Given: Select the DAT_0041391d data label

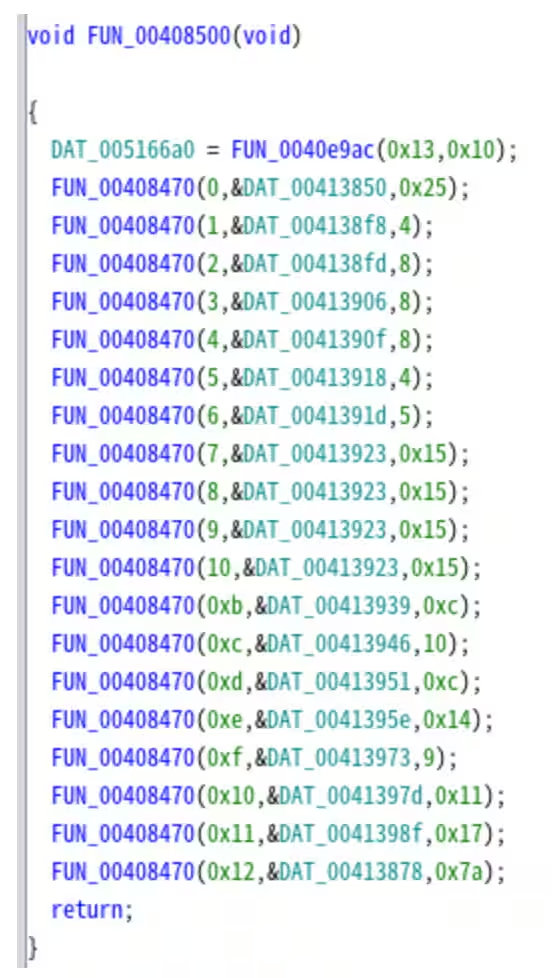Looking at the screenshot, I should pyautogui.click(x=315, y=417).
